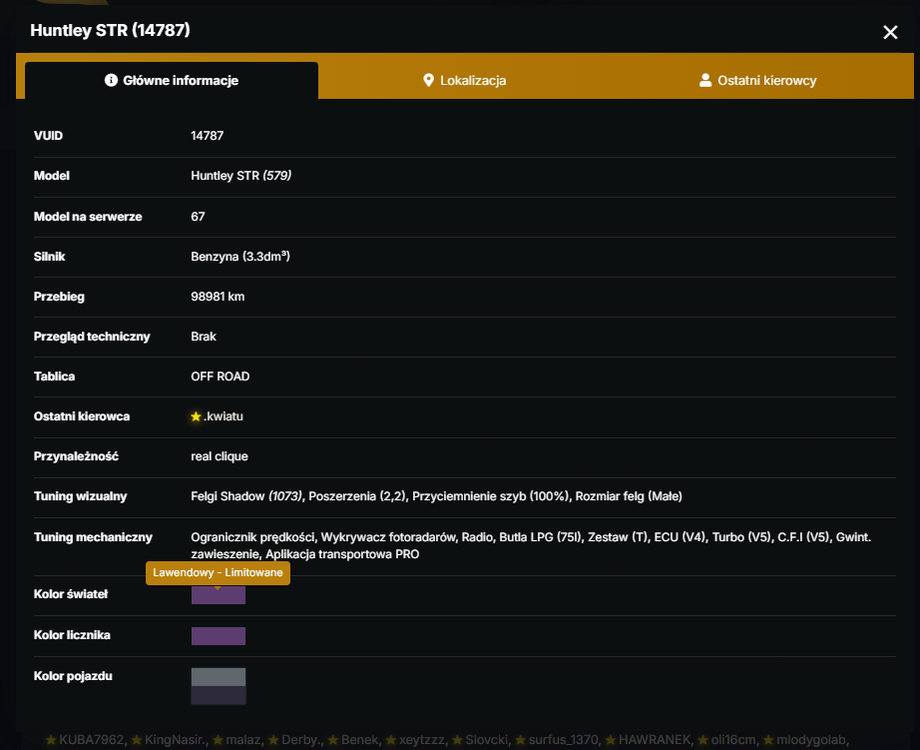Open last driver .kwiatu profile
920x750 pixels.
pyautogui.click(x=223, y=417)
